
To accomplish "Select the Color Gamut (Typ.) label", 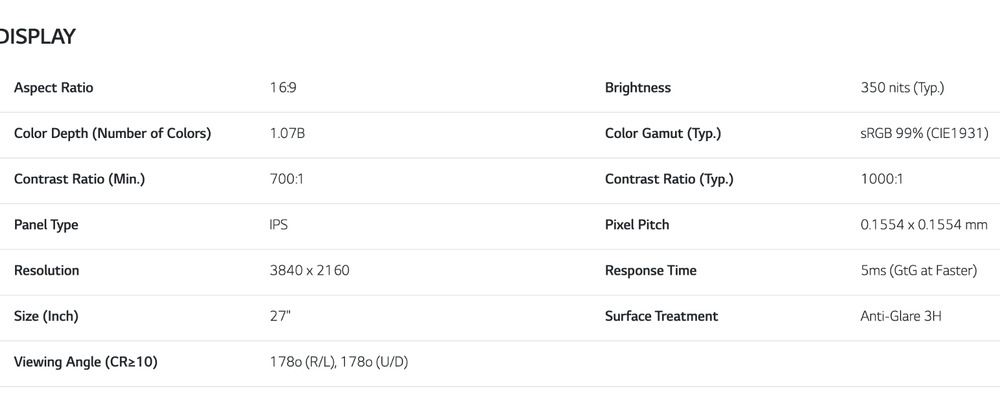I will tap(663, 134).
